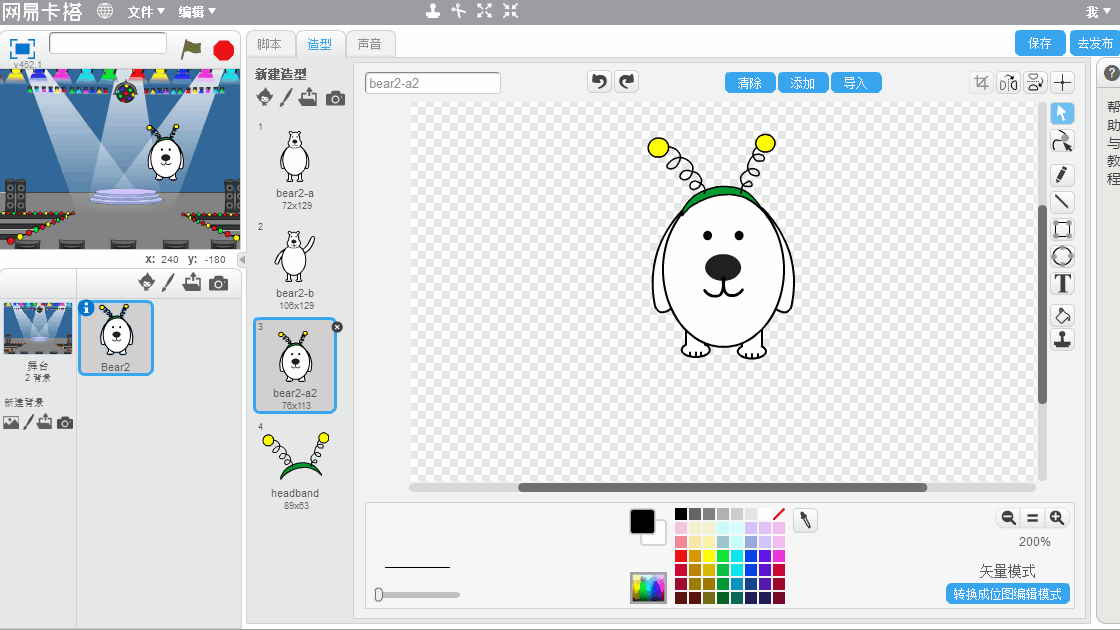Take new costume from camera
The image size is (1120, 630).
[x=335, y=98]
